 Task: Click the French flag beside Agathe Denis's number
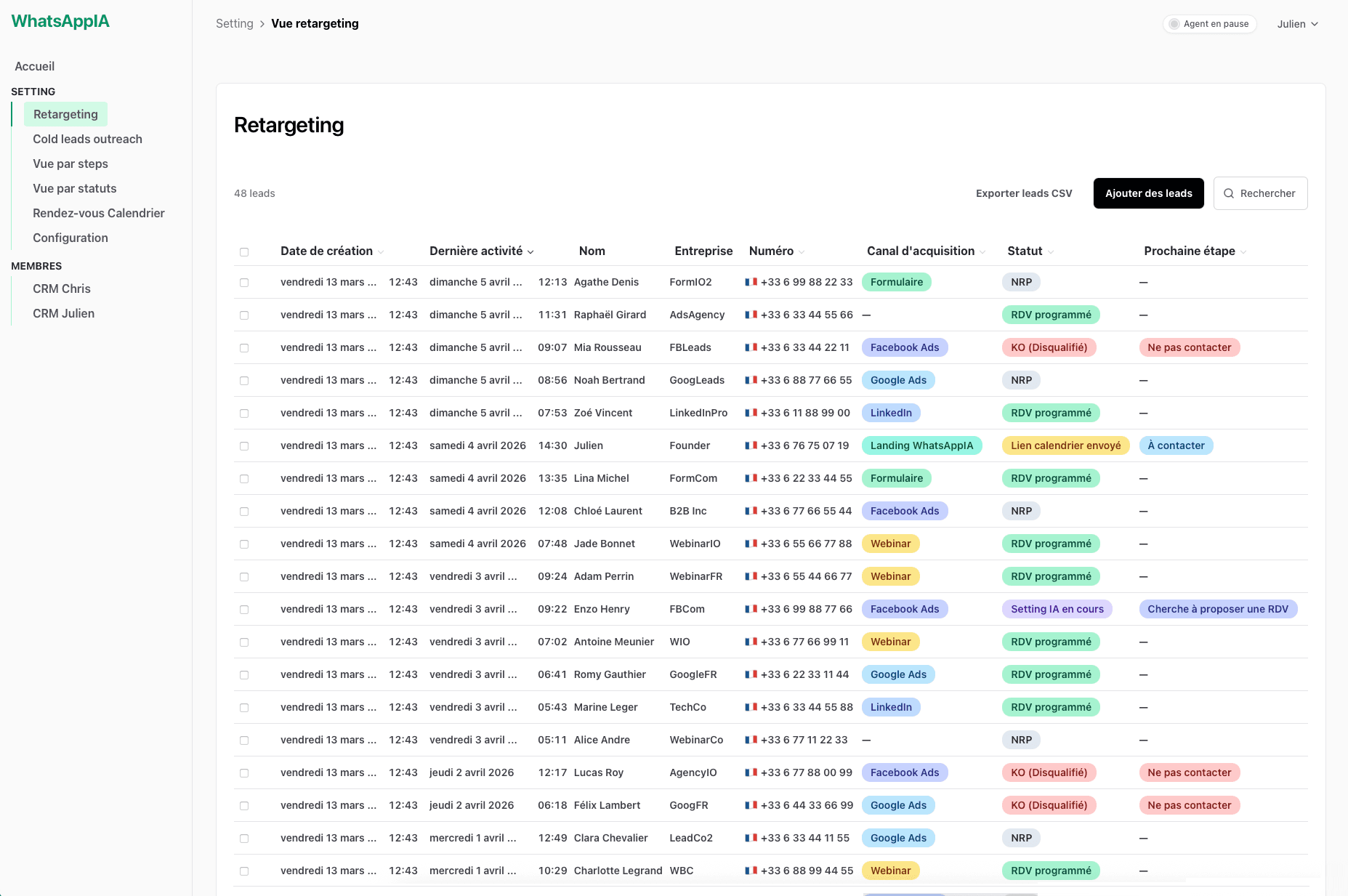point(751,282)
